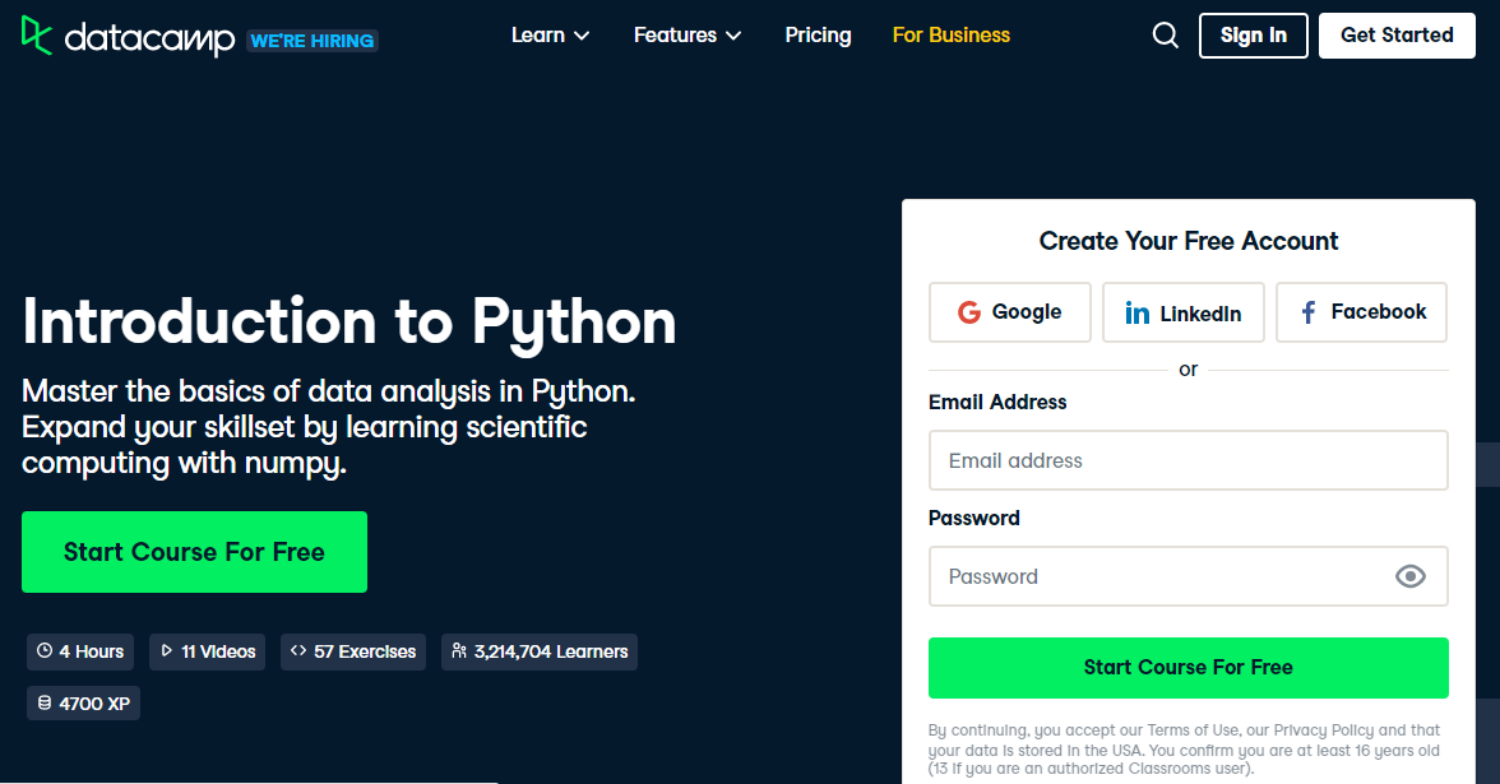Click the DataCamp logo in the header
1500x784 pixels.
pyautogui.click(x=128, y=38)
